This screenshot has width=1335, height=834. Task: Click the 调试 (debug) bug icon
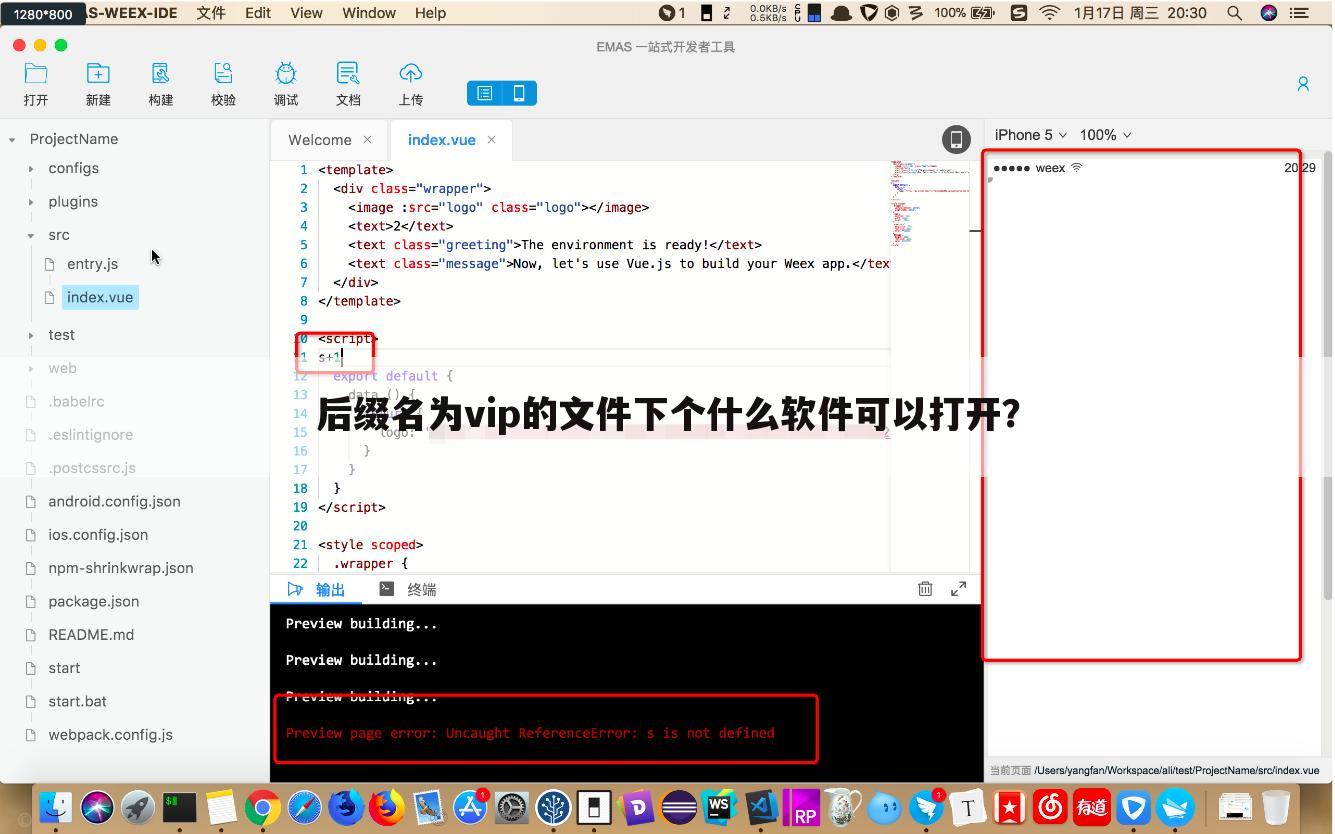pyautogui.click(x=286, y=74)
